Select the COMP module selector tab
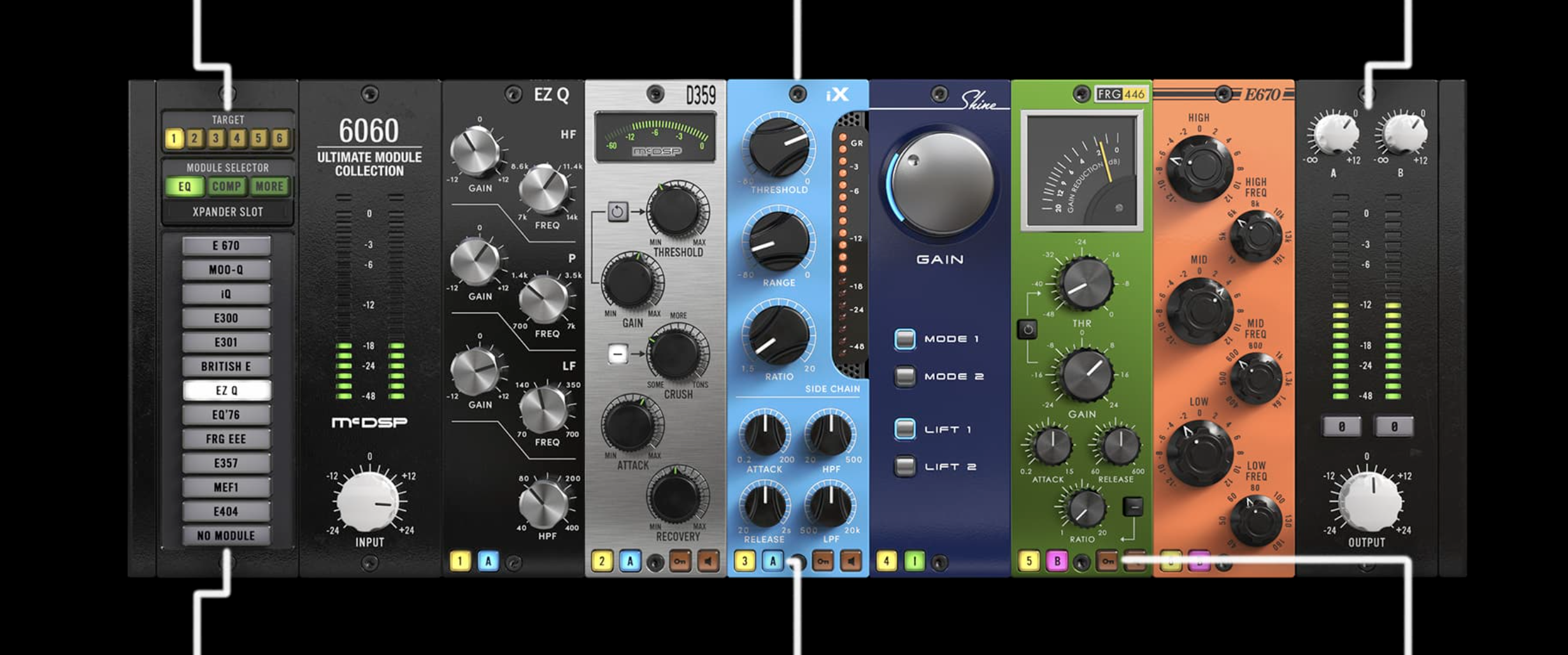The height and width of the screenshot is (655, 1568). coord(227,187)
